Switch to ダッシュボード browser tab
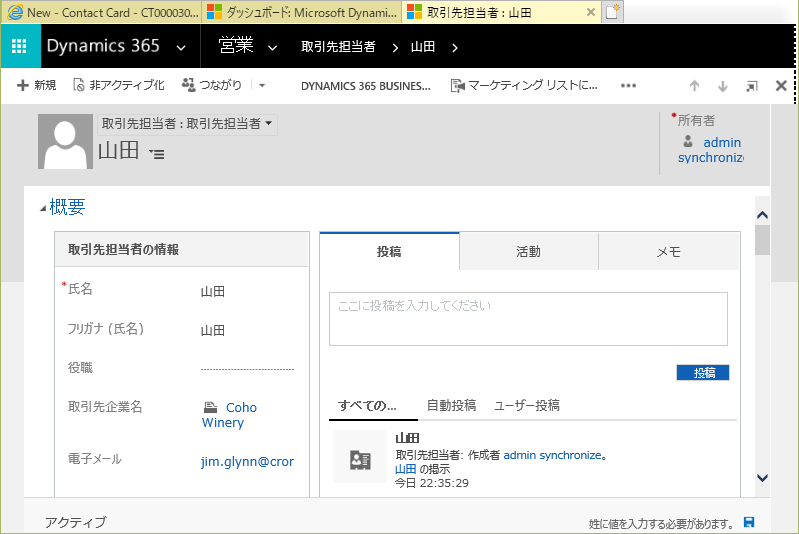The height and width of the screenshot is (534, 799). click(303, 12)
